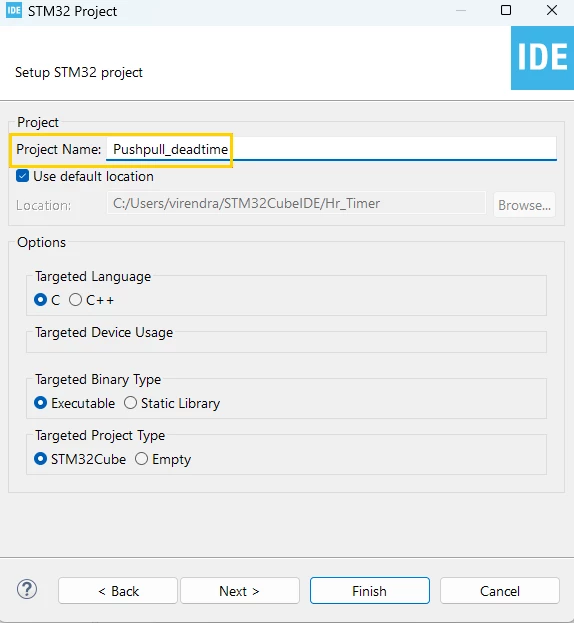
Task: Minimize the STM32 Project window
Action: pos(461,10)
